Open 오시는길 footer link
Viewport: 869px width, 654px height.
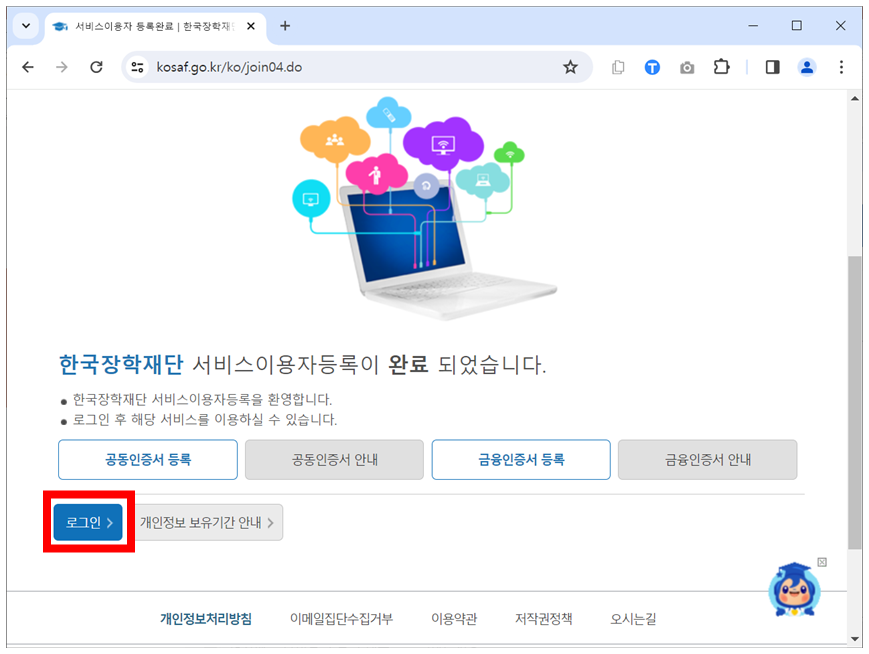coord(633,619)
